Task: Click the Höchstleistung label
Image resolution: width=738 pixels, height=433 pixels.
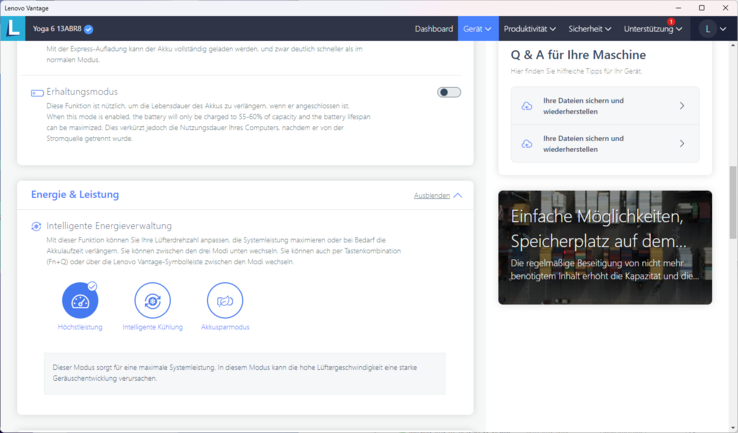Action: 80,327
